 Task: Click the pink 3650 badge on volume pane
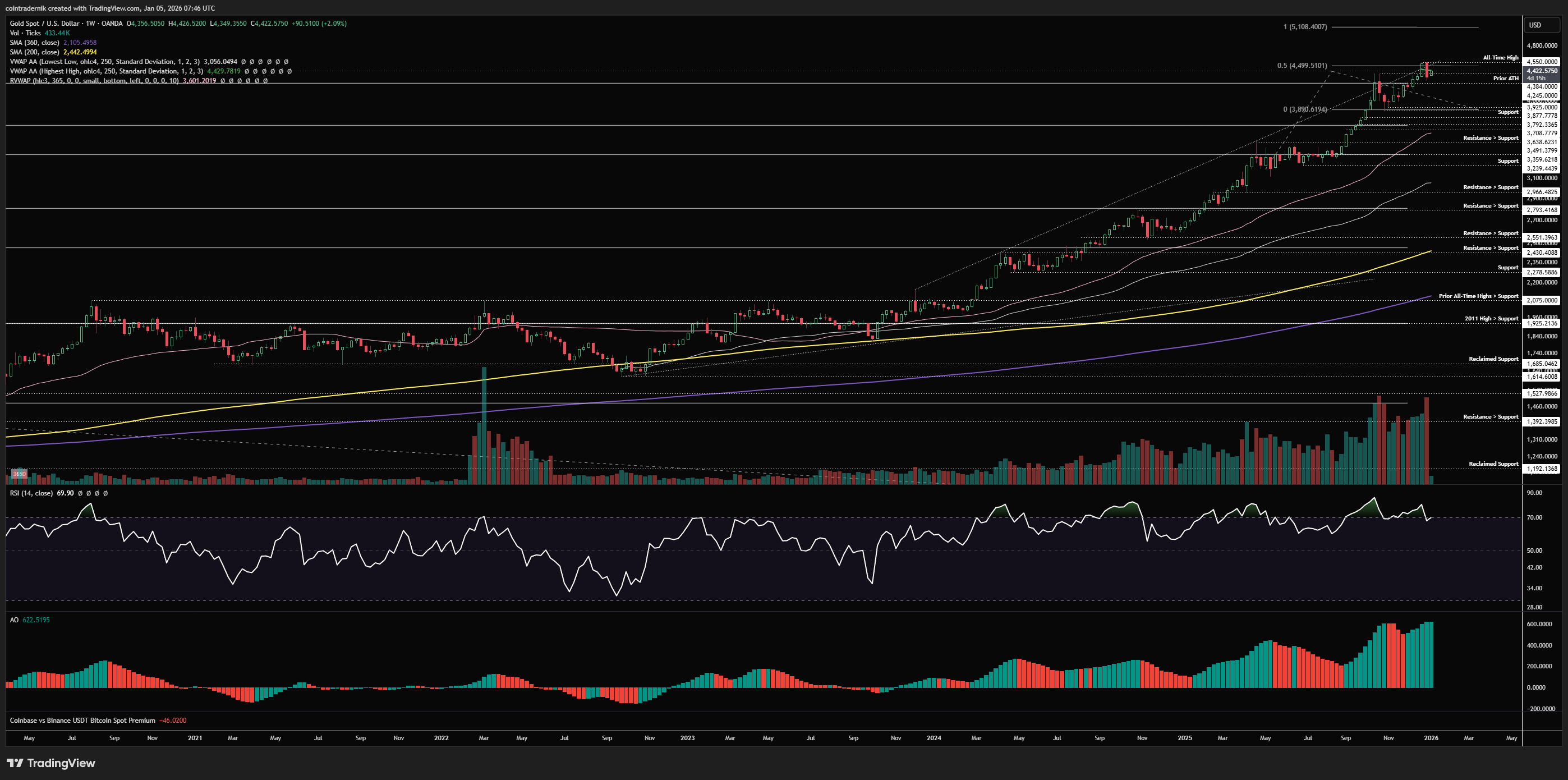pyautogui.click(x=20, y=473)
